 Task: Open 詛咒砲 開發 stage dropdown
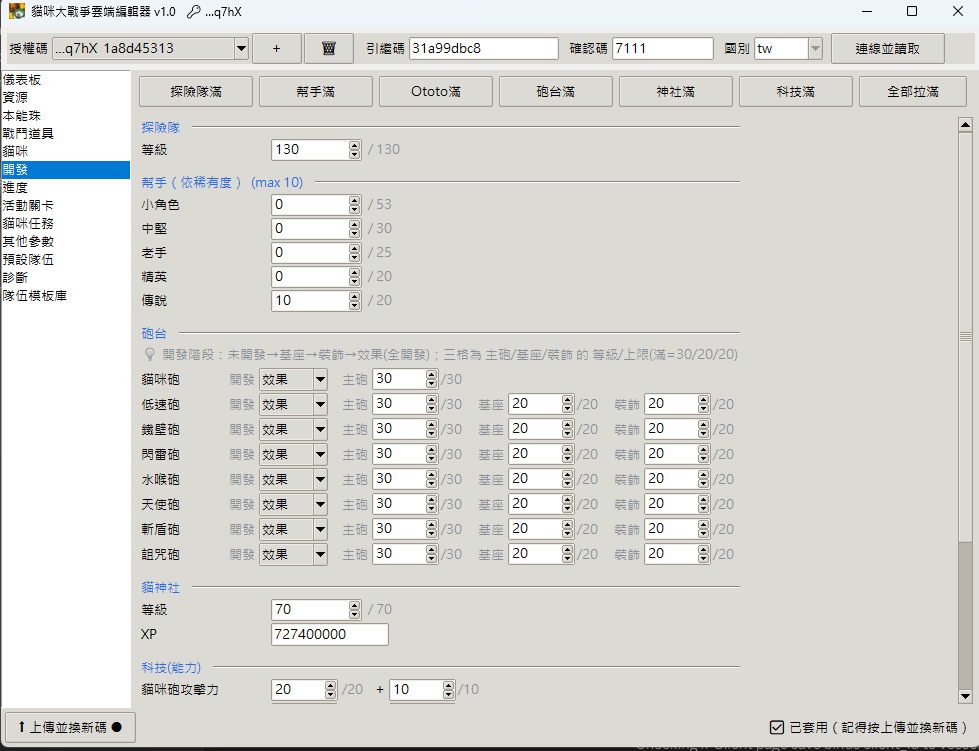click(x=293, y=554)
